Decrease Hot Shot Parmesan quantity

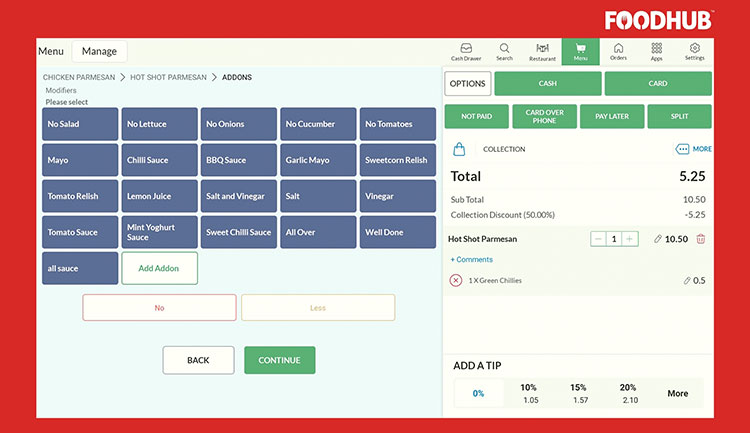598,239
